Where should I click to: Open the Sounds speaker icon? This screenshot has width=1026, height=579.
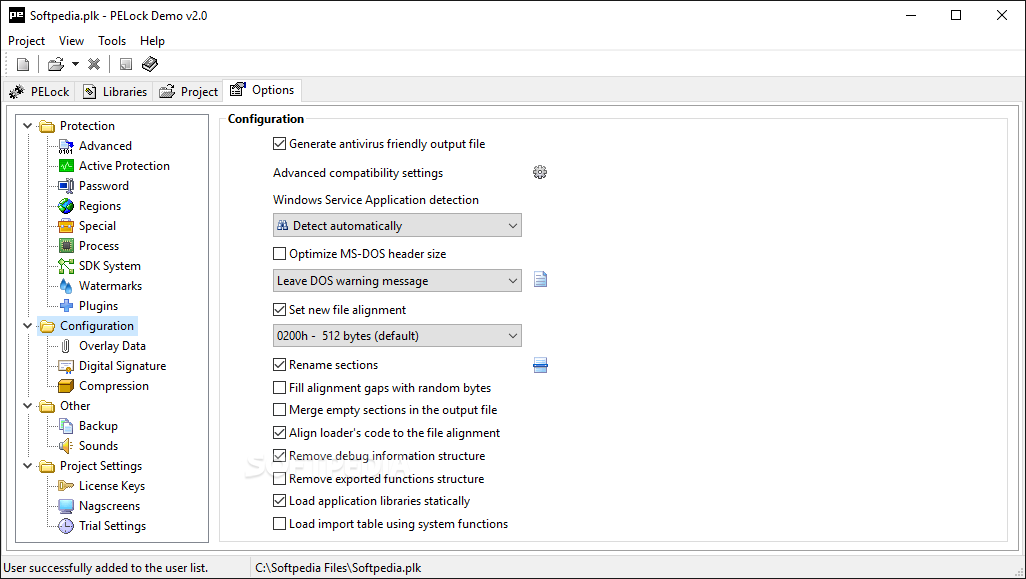pyautogui.click(x=66, y=446)
